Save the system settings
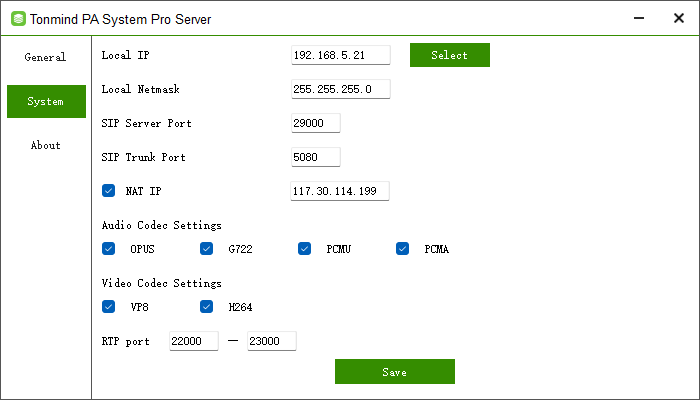 coord(395,371)
